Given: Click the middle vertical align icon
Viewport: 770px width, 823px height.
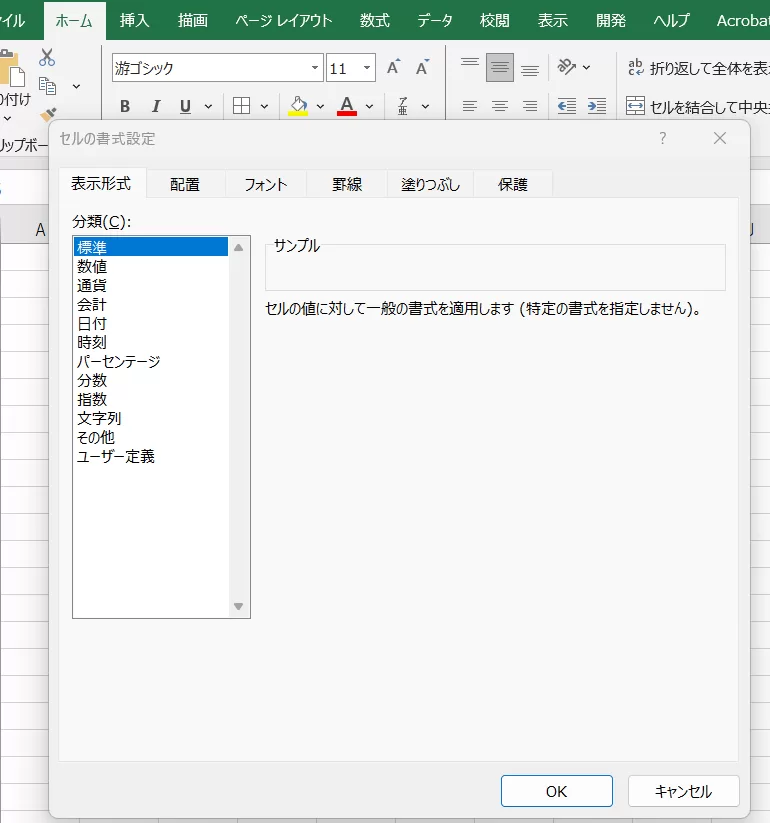Looking at the screenshot, I should point(500,68).
